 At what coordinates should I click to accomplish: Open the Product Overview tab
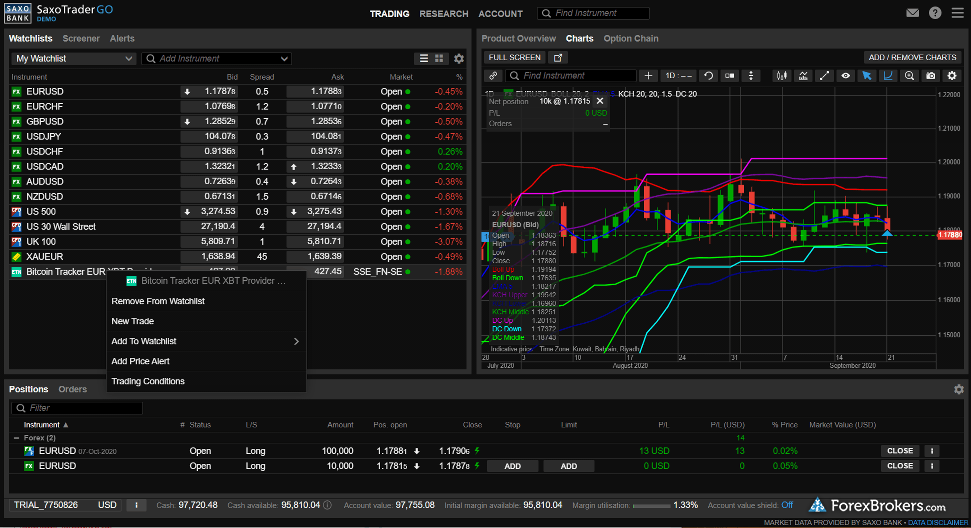pos(518,38)
